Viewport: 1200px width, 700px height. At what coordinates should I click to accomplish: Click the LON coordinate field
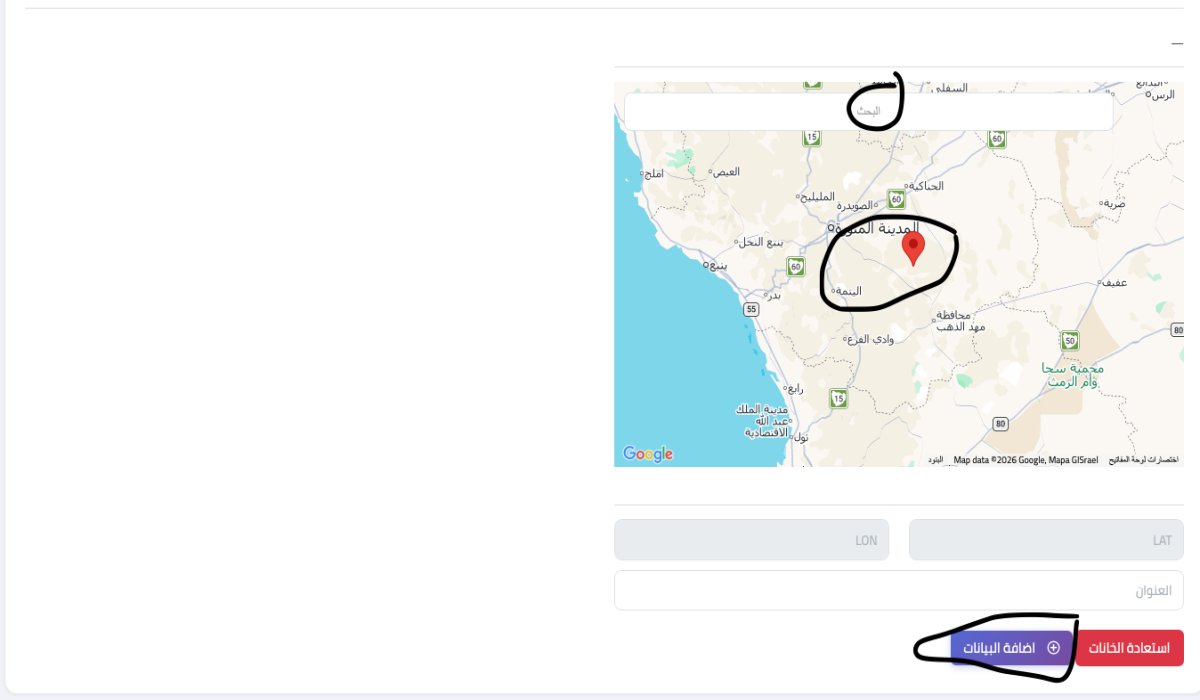751,540
